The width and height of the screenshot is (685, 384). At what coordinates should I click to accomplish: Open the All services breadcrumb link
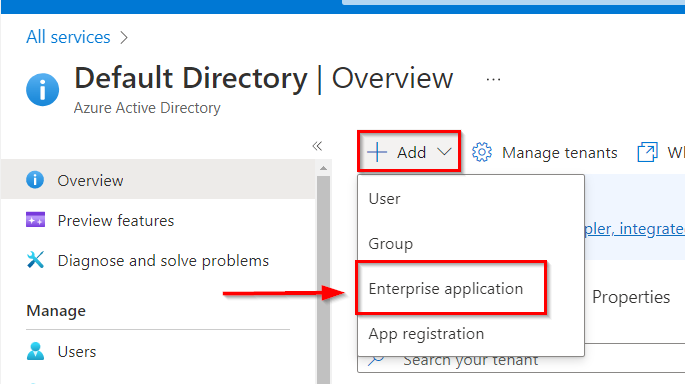[68, 37]
